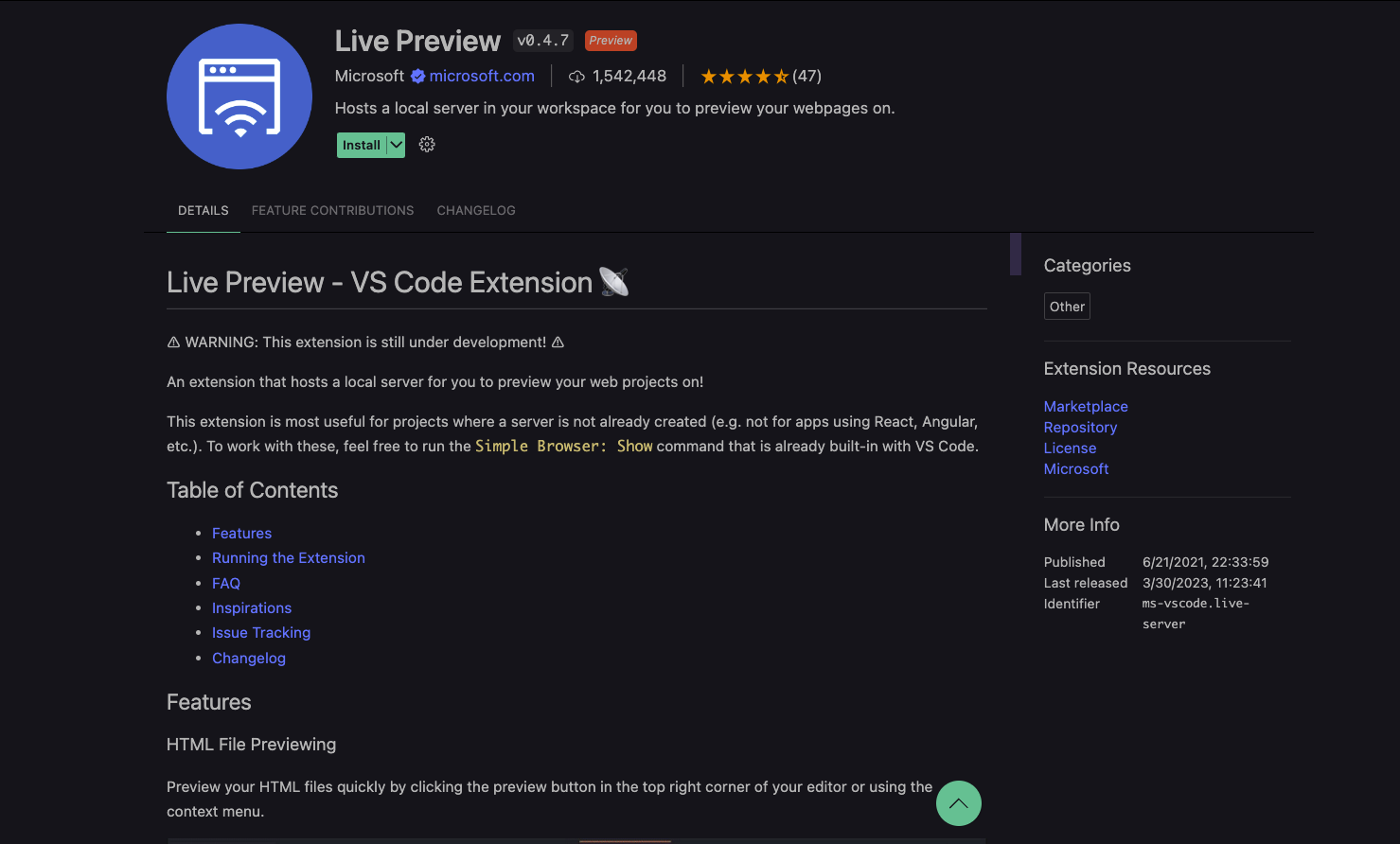Switch to the Feature Contributions tab

tap(332, 210)
